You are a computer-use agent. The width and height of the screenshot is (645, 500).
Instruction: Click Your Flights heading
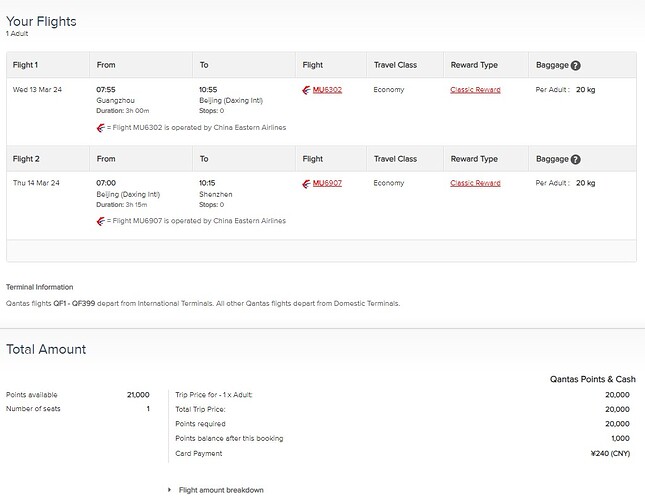coord(41,21)
